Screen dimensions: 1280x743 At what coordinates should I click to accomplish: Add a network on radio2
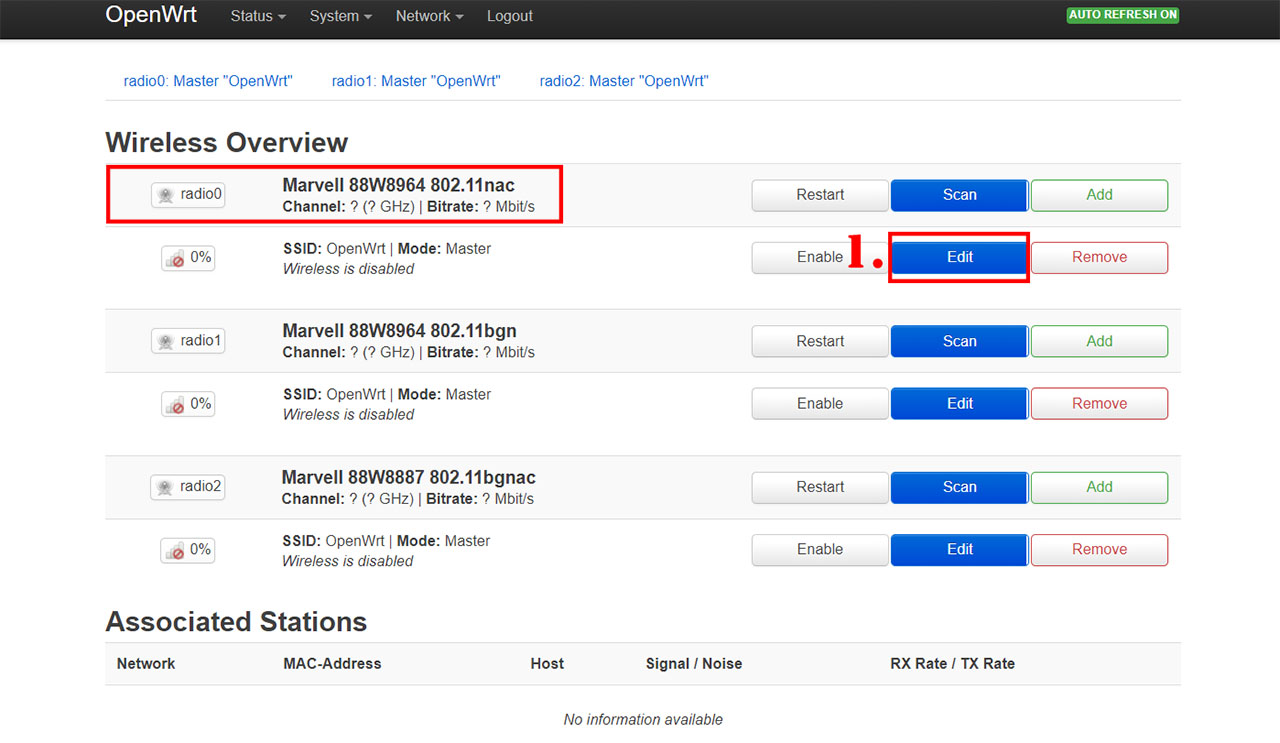(x=1099, y=487)
